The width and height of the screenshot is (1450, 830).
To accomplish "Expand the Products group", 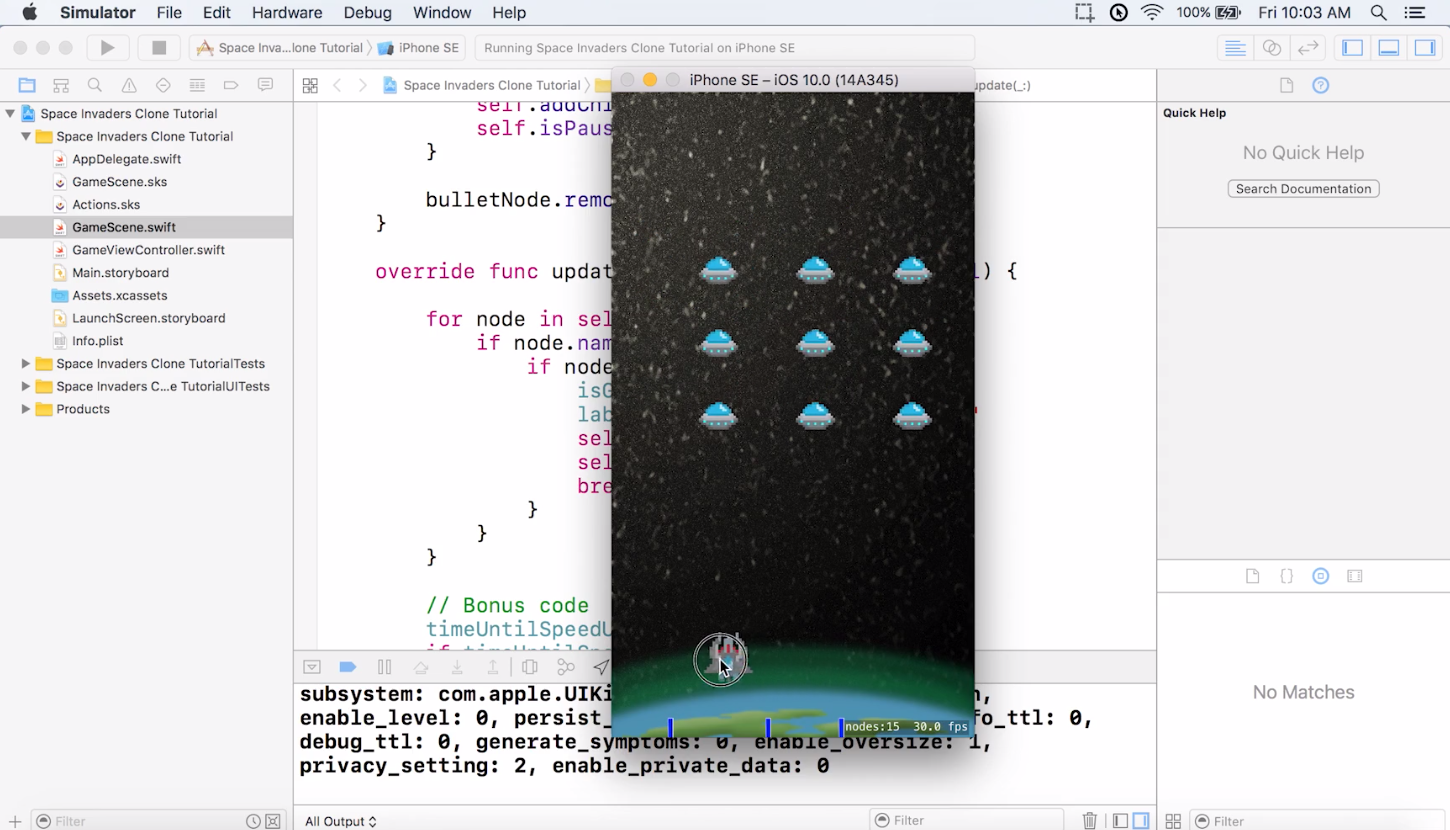I will pos(26,409).
